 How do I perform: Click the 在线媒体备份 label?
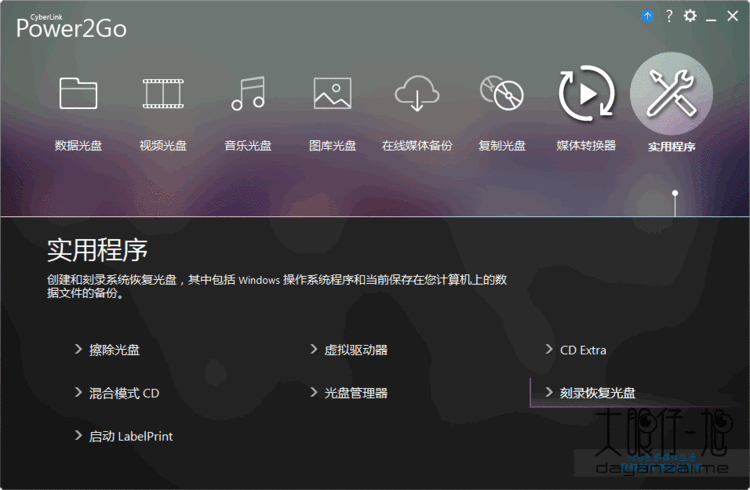pyautogui.click(x=417, y=145)
